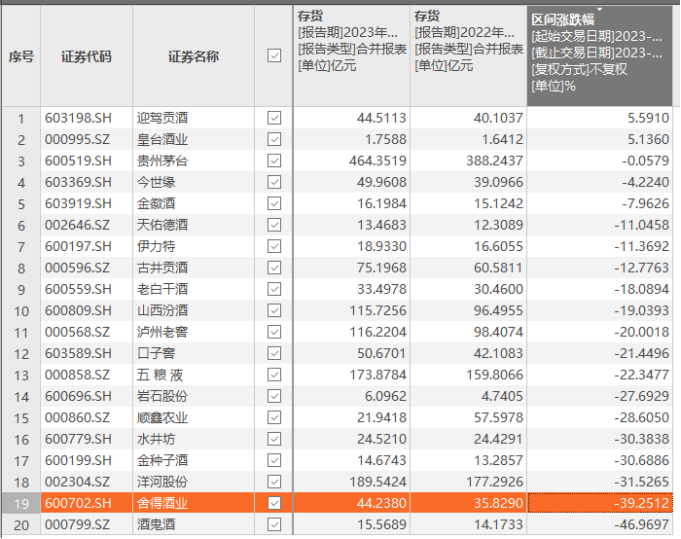Select inventory value 173.8784
681x539 pixels.
point(378,374)
